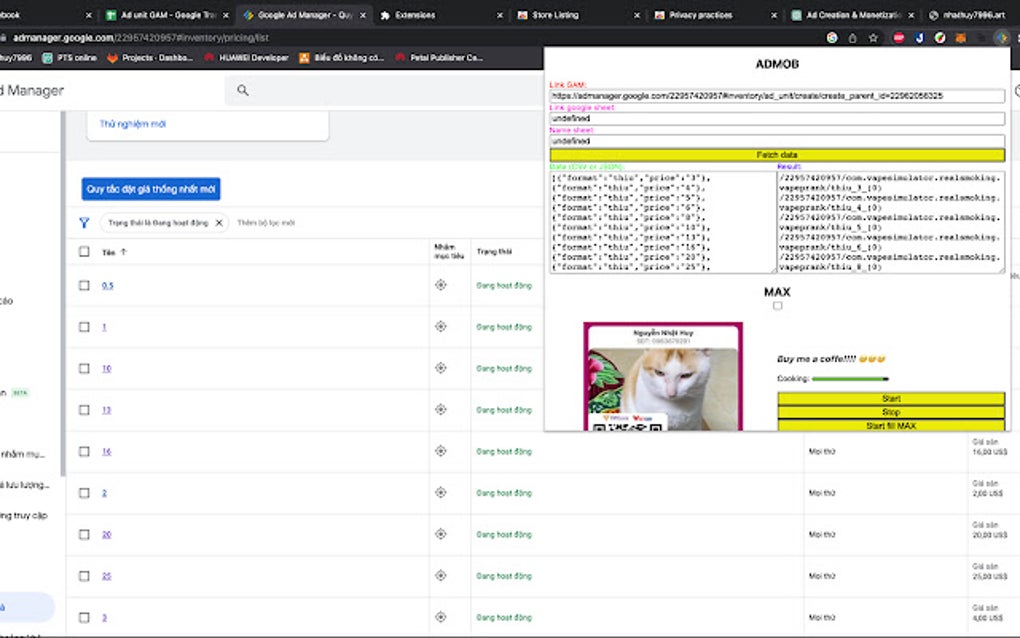Screen dimensions: 1020x638
Task: Check the select-all checkbox in the table header
Action: tap(85, 252)
